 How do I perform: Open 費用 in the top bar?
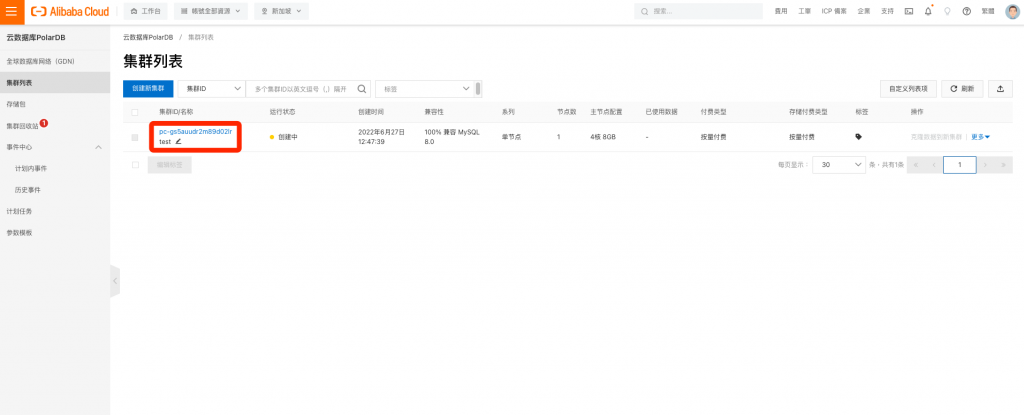781,11
